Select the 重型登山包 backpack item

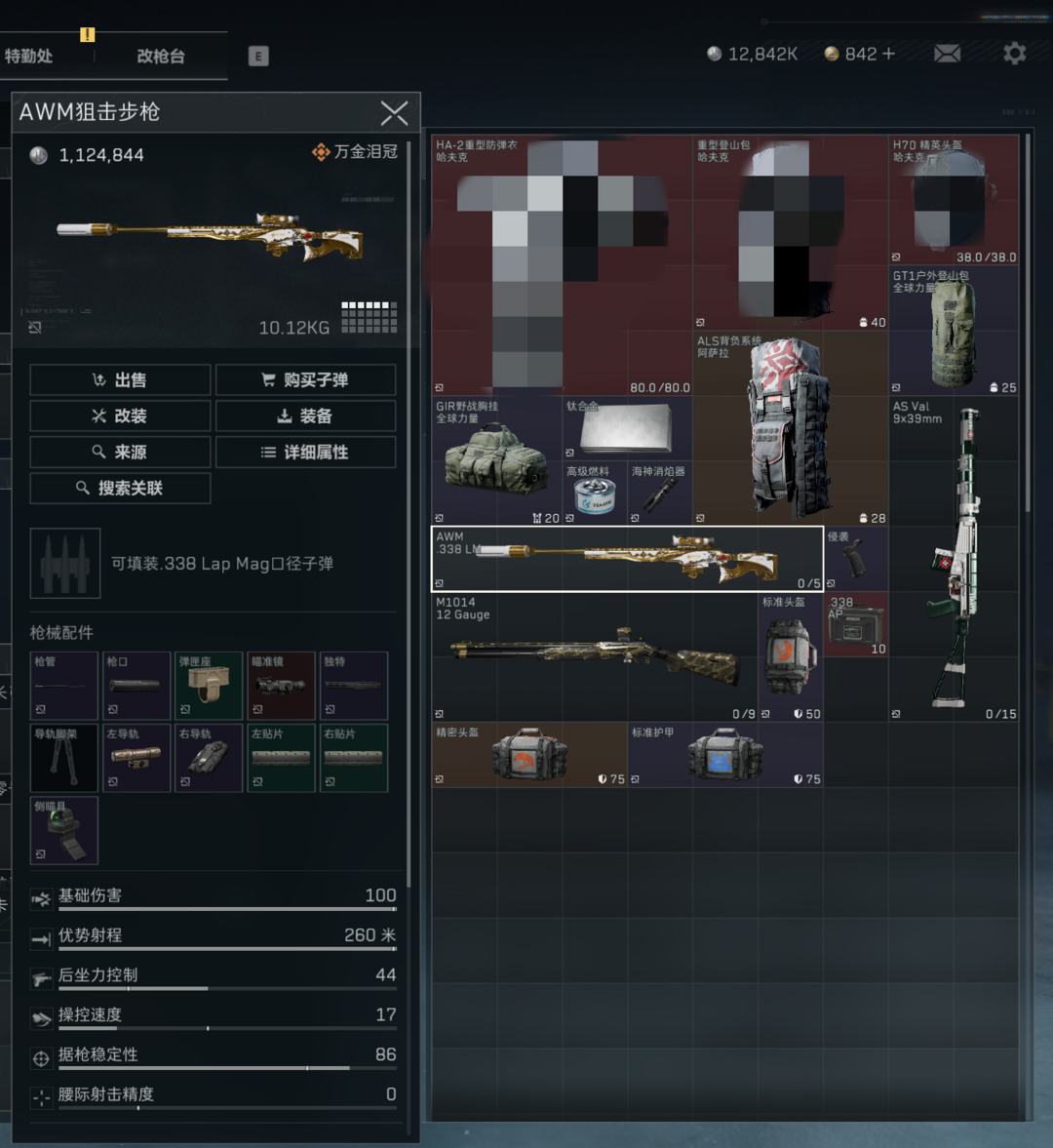click(791, 232)
